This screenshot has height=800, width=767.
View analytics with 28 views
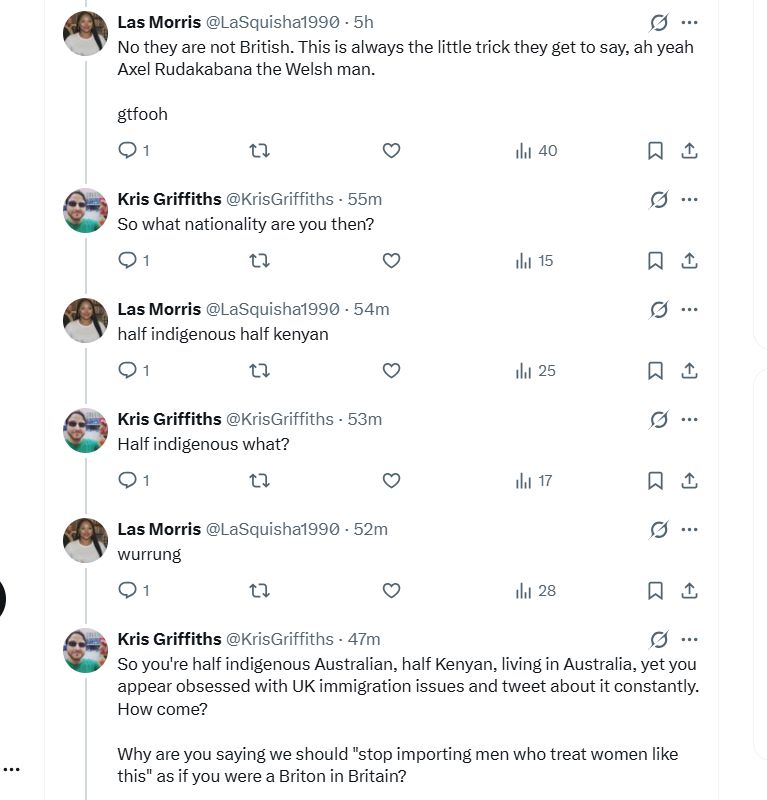tap(535, 591)
